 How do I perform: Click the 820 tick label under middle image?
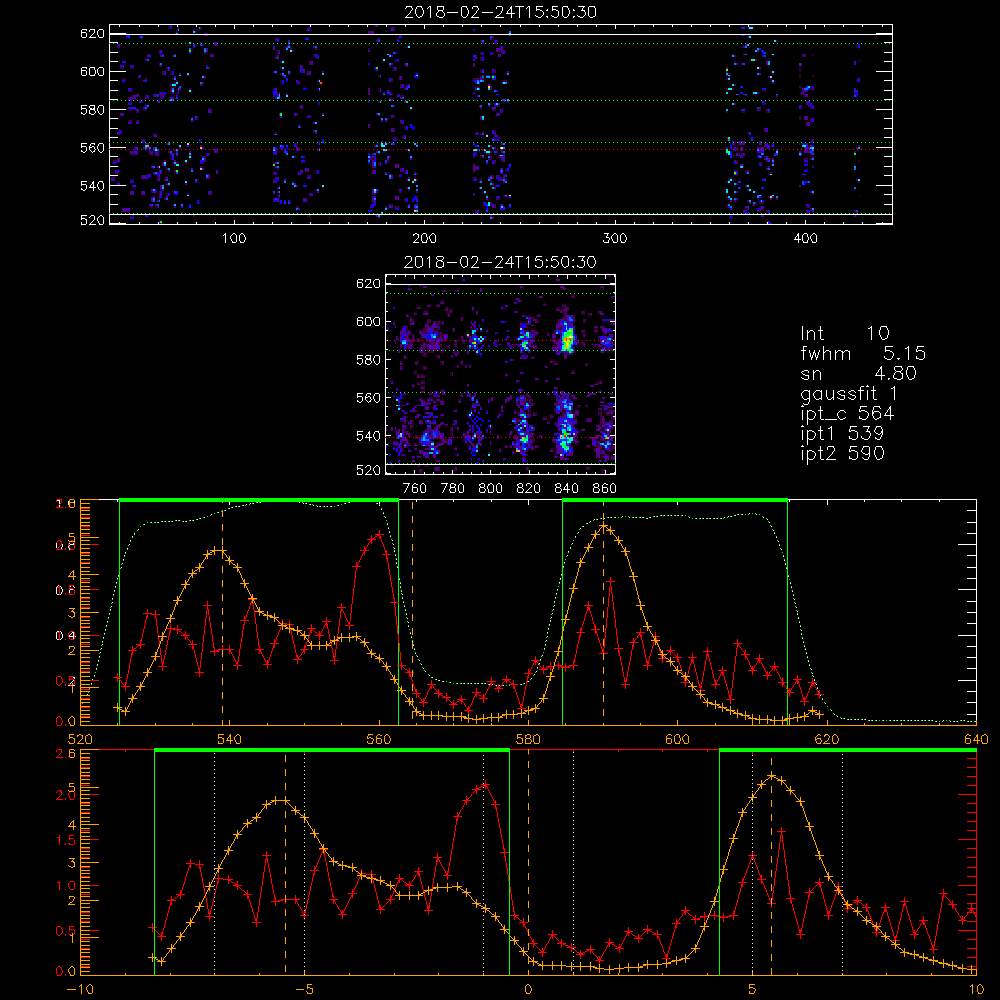coord(528,489)
